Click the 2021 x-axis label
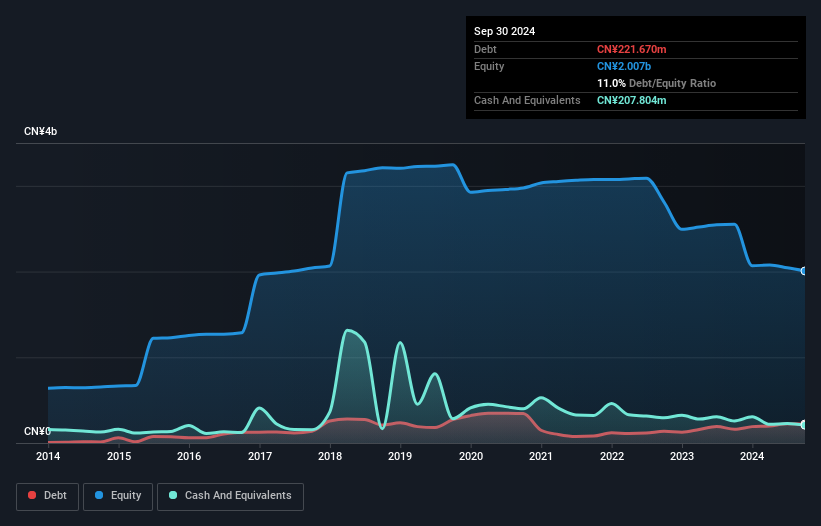The height and width of the screenshot is (526, 821). click(541, 456)
